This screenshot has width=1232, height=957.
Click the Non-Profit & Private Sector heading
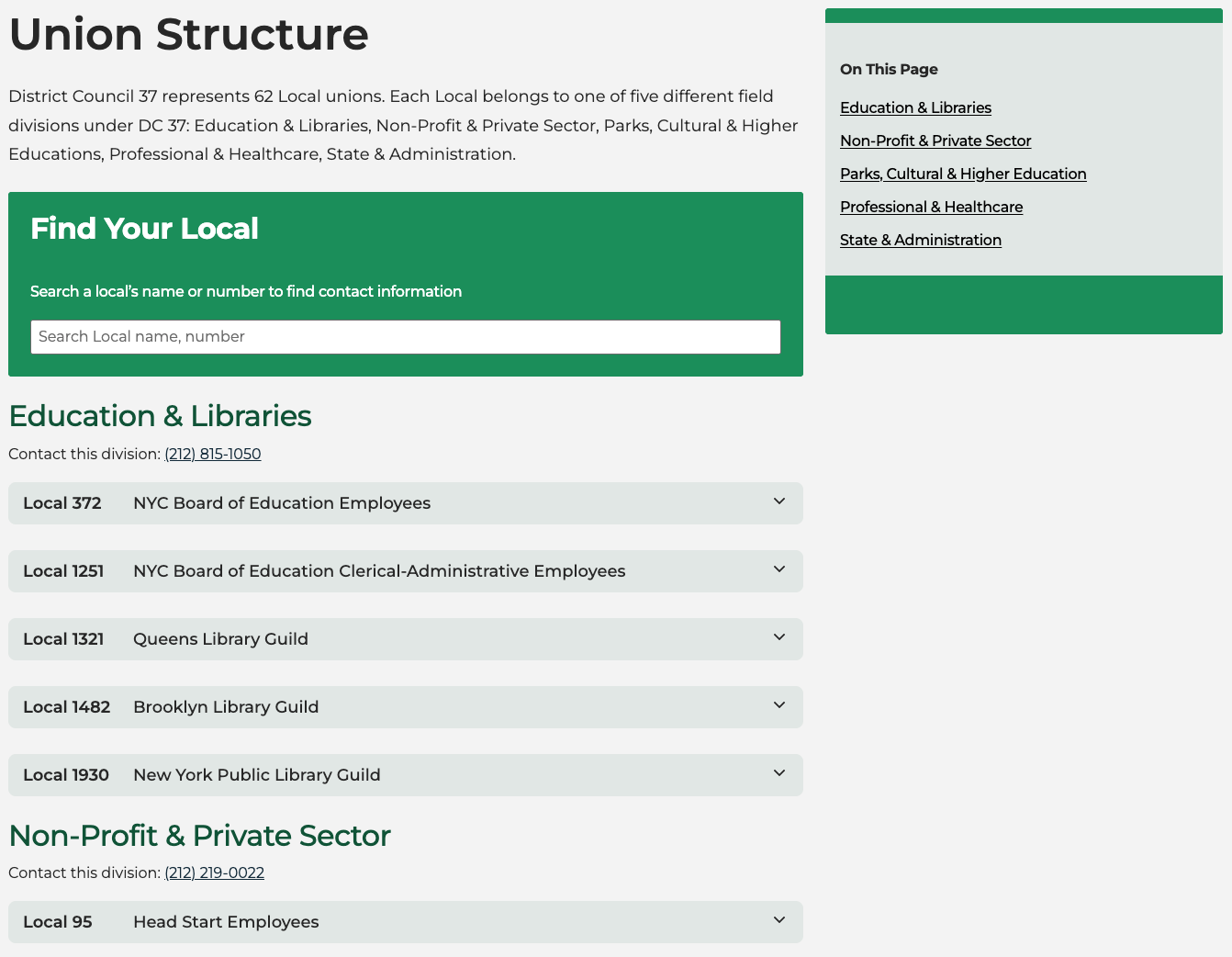[x=199, y=836]
